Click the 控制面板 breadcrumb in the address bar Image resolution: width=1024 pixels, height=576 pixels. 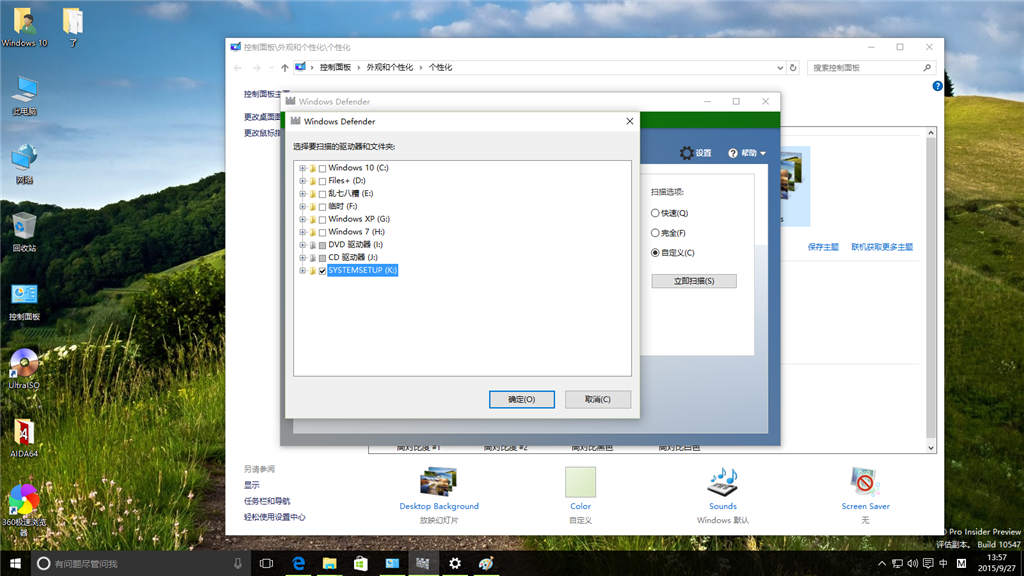click(335, 67)
